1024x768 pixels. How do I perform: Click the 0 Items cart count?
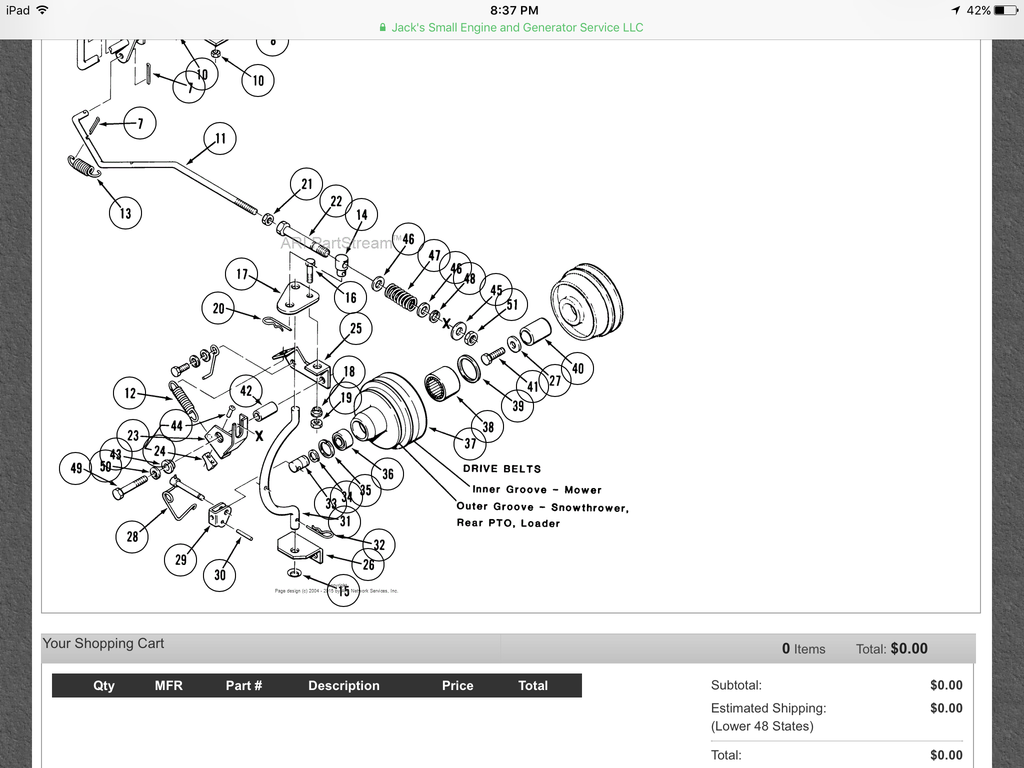tap(803, 649)
